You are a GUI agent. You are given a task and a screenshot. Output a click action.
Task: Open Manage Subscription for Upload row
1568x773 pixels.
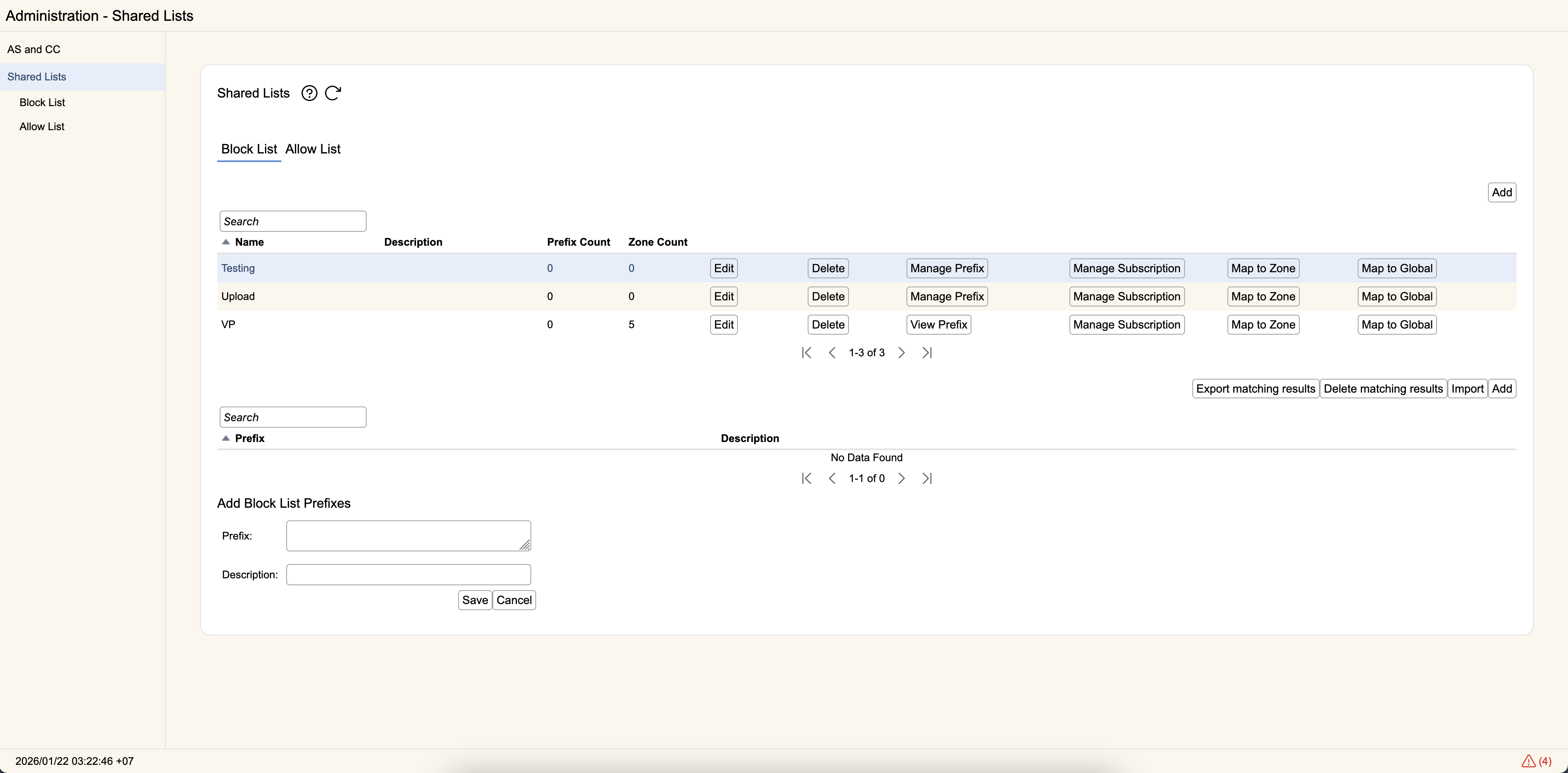pyautogui.click(x=1127, y=296)
